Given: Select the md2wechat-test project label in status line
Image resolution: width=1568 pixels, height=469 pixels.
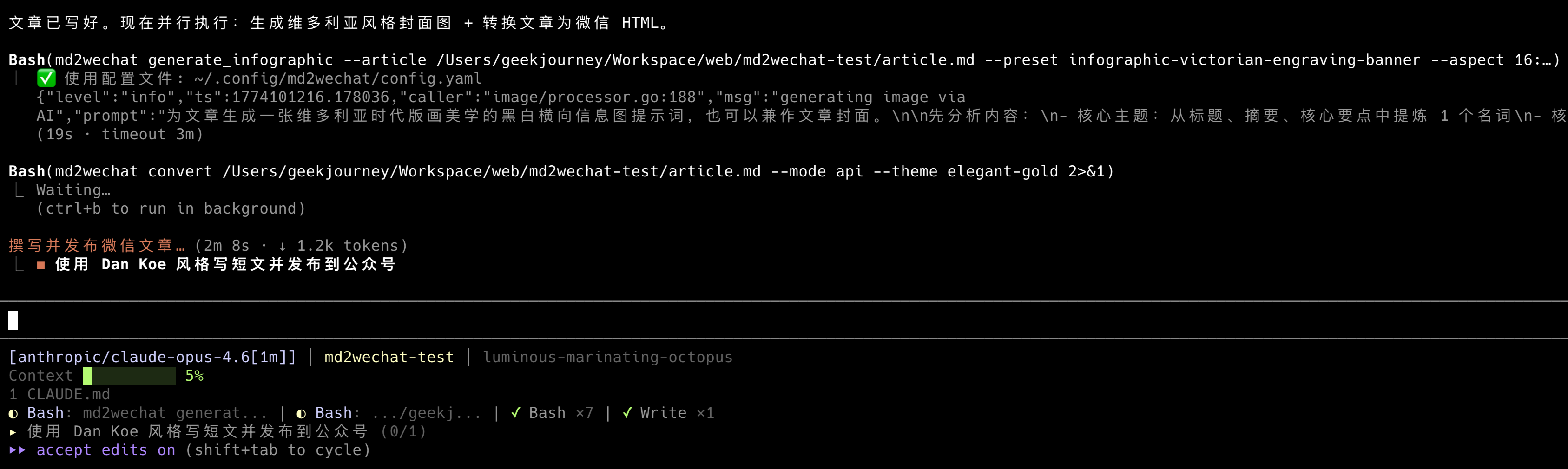Looking at the screenshot, I should tap(389, 357).
